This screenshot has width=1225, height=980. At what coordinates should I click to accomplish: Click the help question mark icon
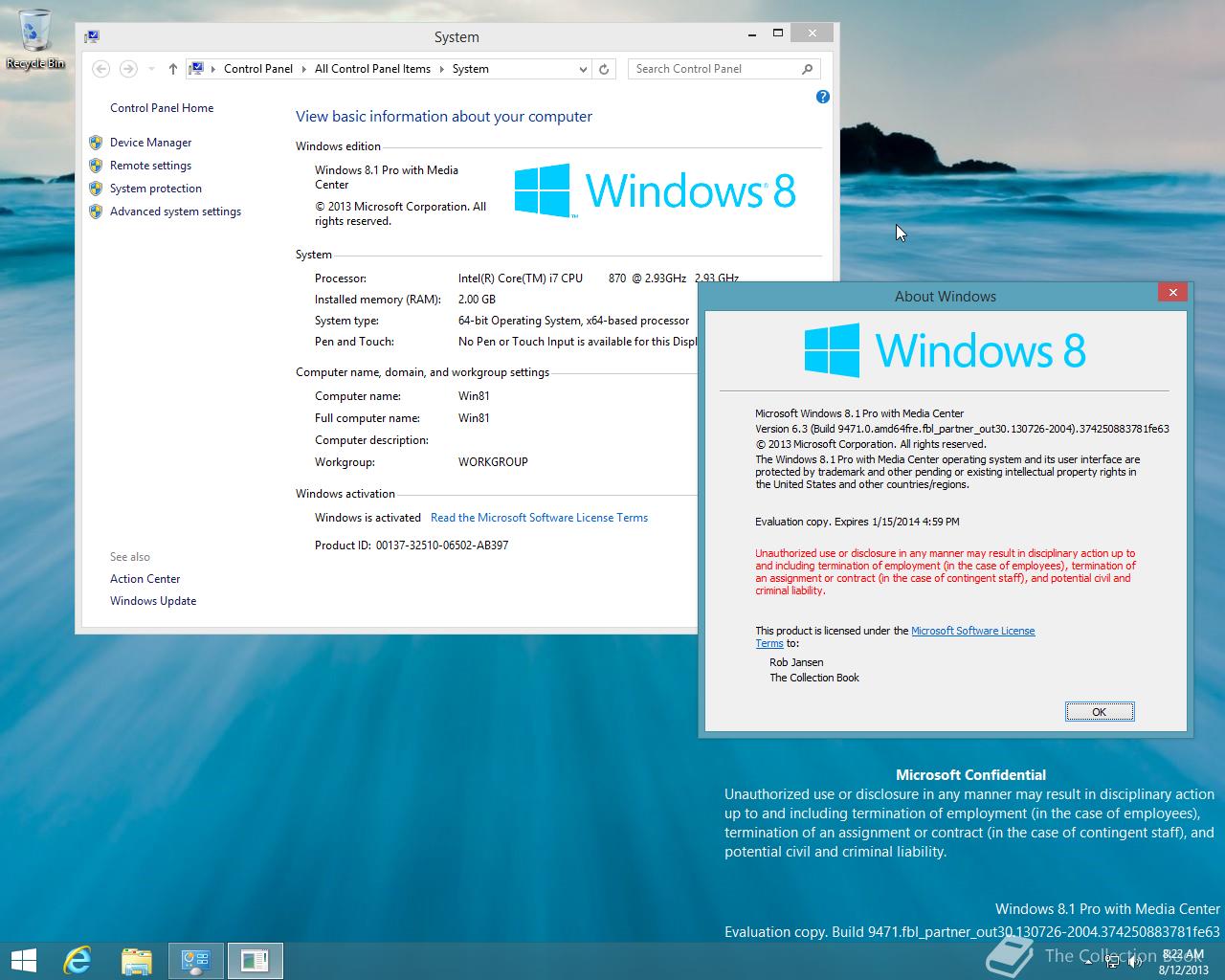(822, 97)
